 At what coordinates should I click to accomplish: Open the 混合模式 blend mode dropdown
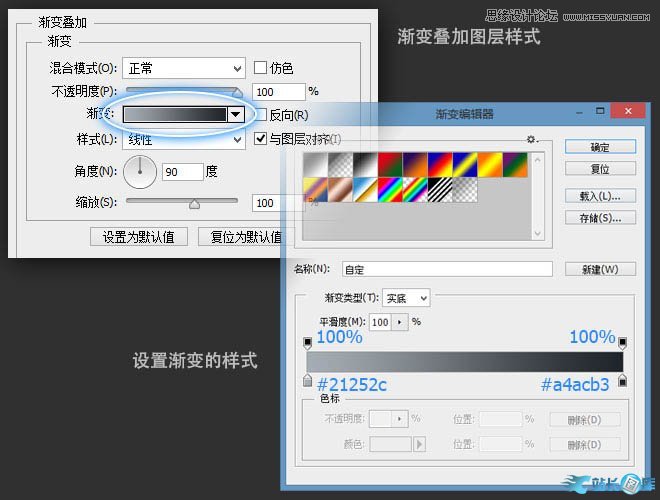click(184, 68)
